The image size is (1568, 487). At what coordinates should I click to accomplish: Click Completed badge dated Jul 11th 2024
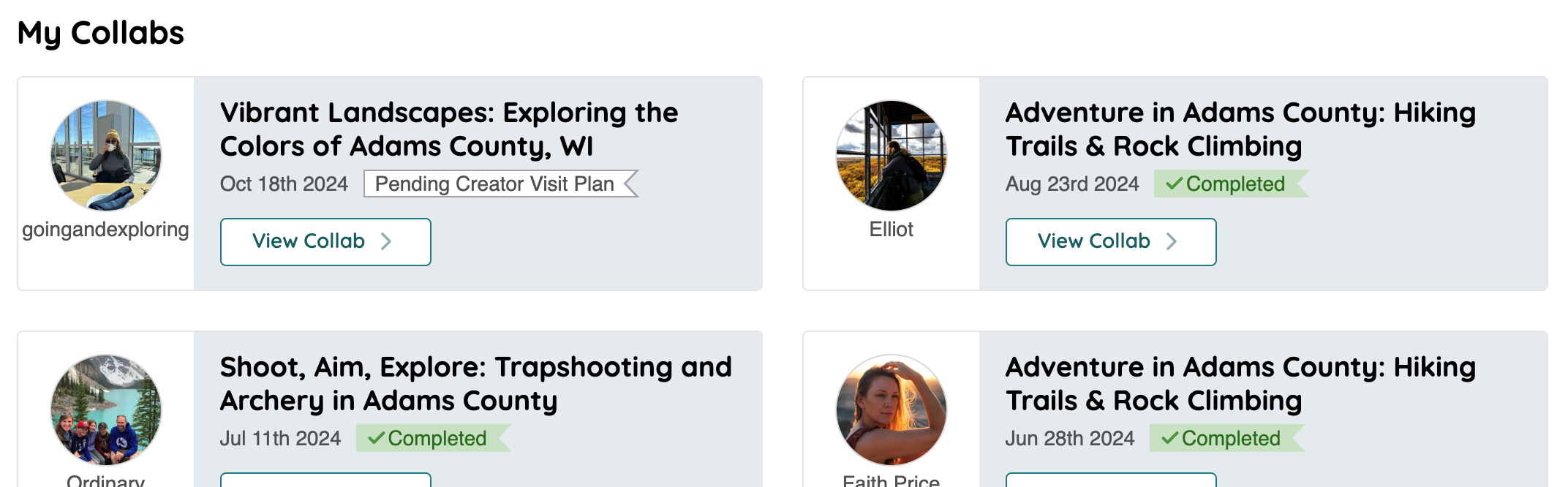(x=433, y=438)
